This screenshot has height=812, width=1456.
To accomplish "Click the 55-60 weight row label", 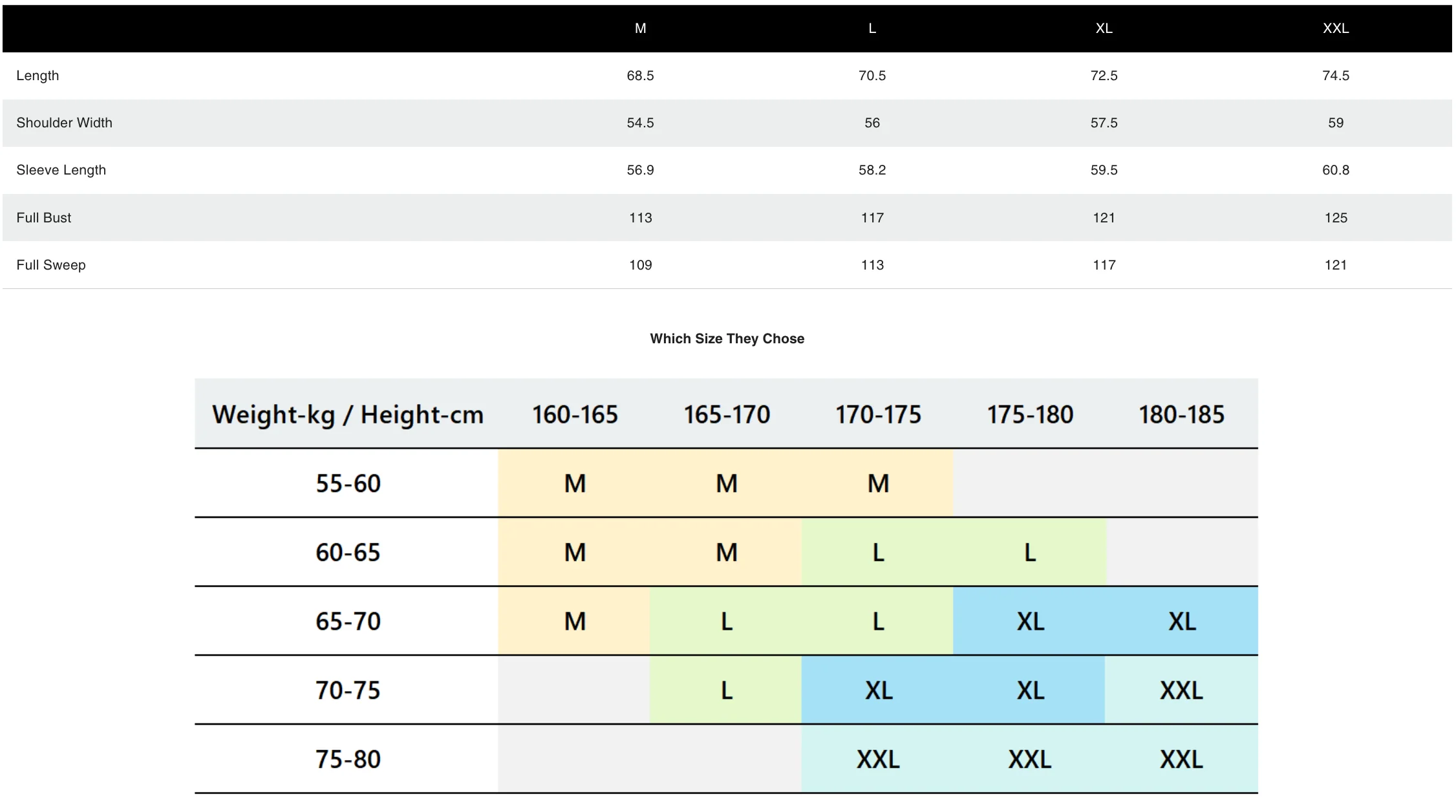I will (347, 484).
